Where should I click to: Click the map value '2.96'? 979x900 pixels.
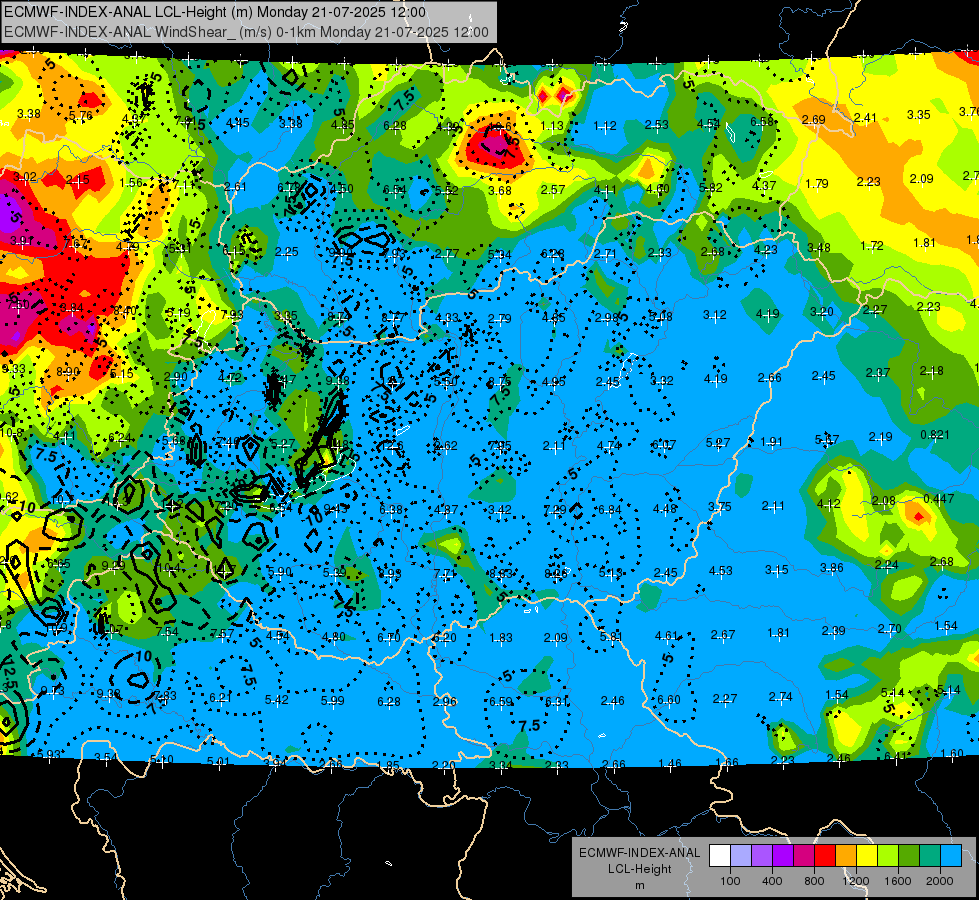pos(445,701)
